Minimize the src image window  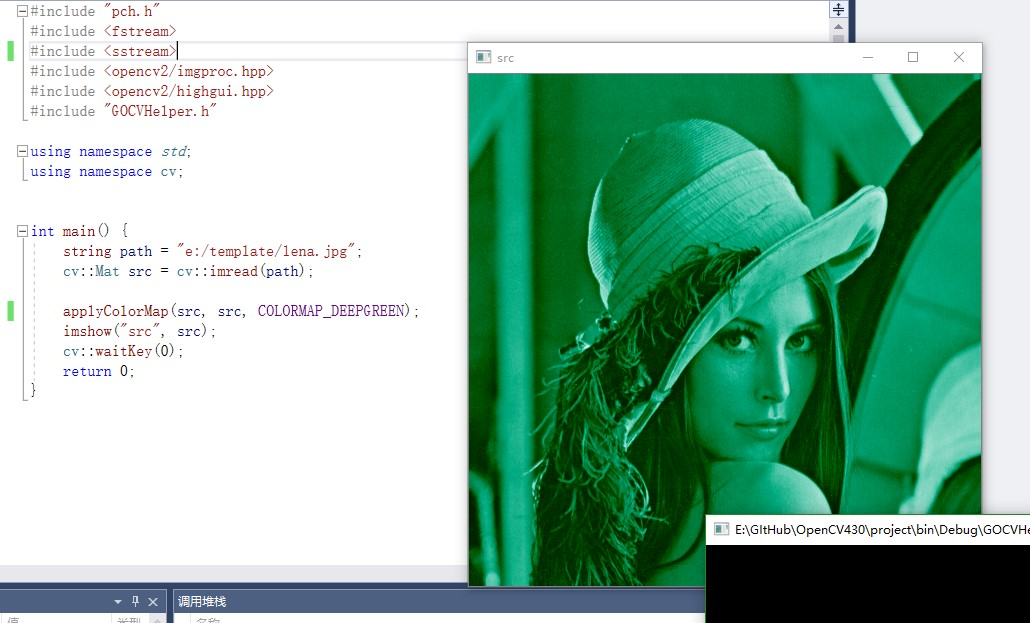pyautogui.click(x=868, y=57)
